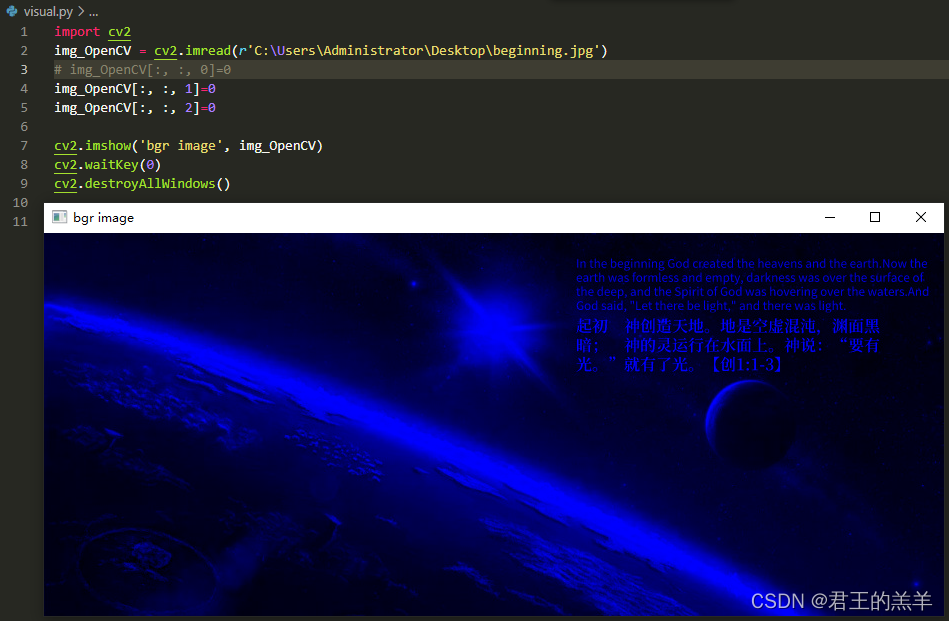The height and width of the screenshot is (621, 949).
Task: Click the 'import' keyword on line 1
Action: 77,31
